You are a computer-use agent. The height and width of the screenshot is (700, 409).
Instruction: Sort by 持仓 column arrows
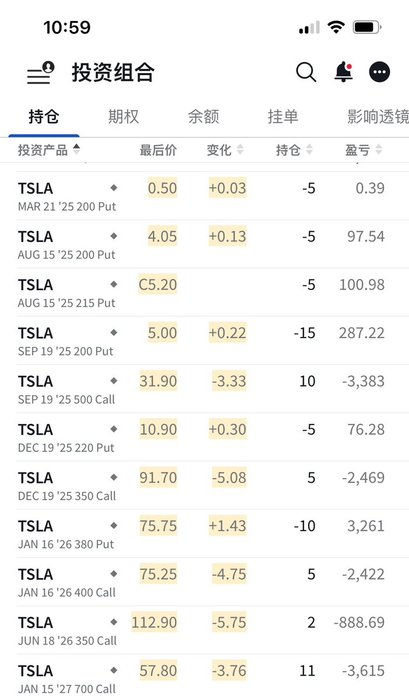[x=309, y=150]
